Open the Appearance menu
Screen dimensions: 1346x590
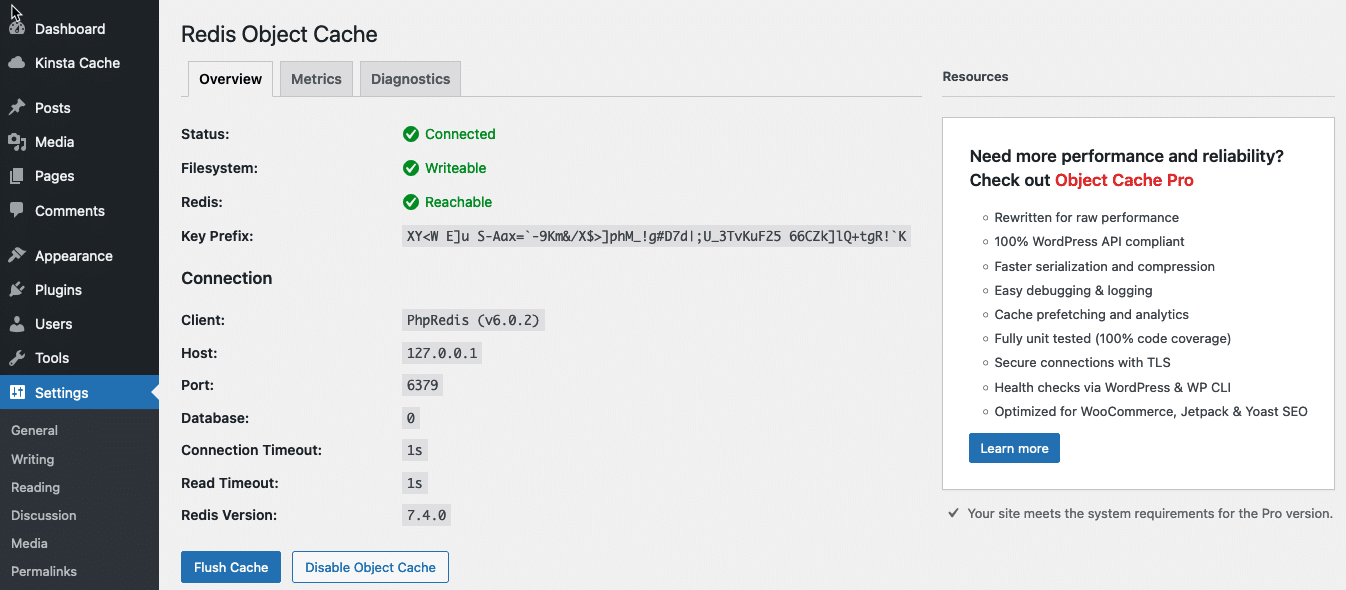79,256
